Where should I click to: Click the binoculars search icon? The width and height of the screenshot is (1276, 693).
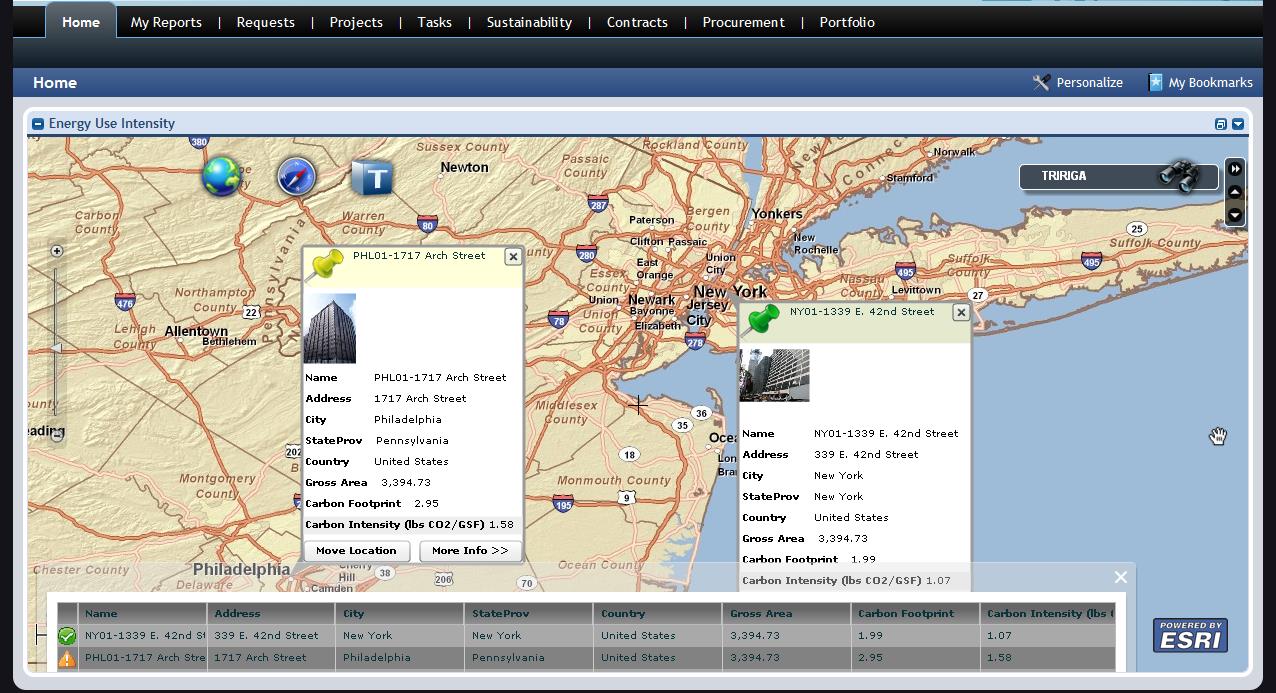(1179, 176)
